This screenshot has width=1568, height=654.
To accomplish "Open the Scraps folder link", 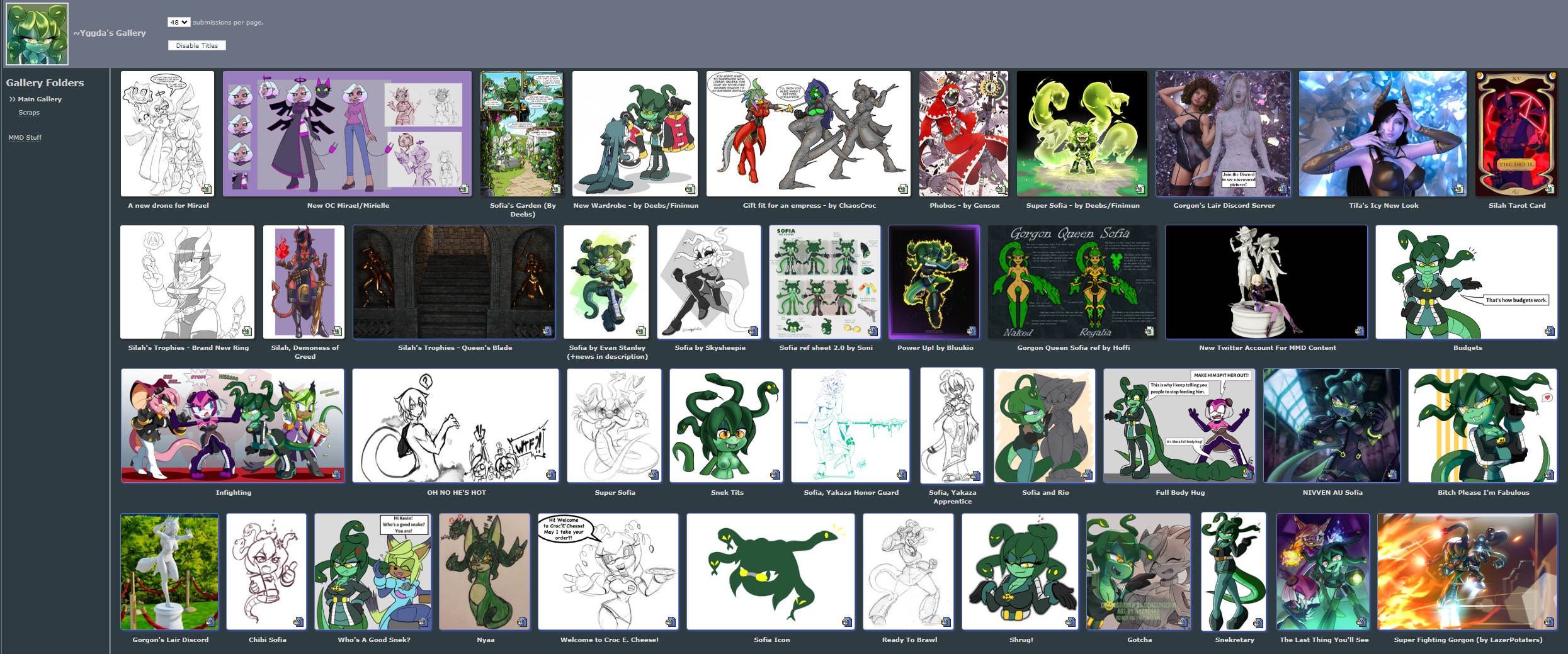I will tap(29, 112).
